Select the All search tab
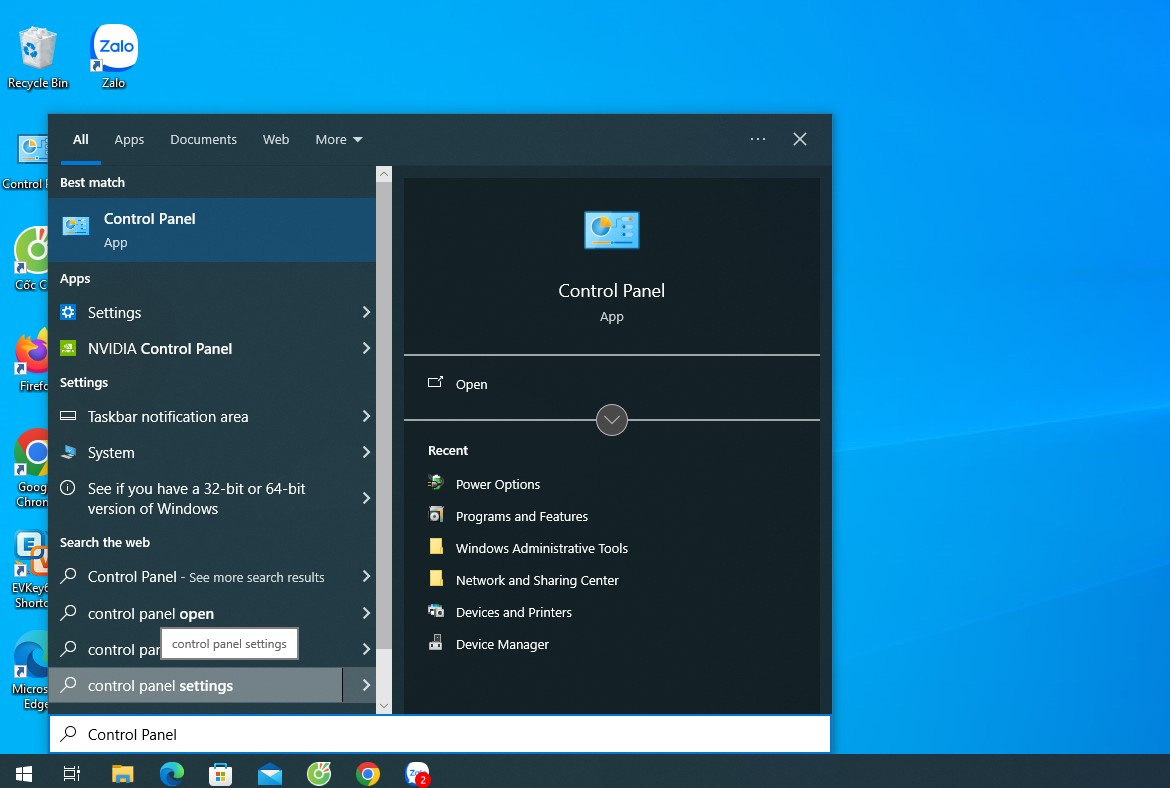The width and height of the screenshot is (1170, 788). tap(81, 140)
